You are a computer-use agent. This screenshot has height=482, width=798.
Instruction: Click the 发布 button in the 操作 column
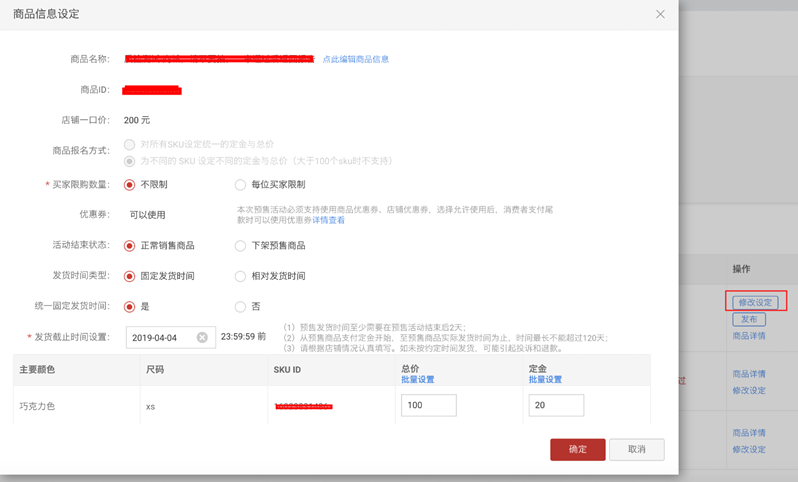point(748,320)
